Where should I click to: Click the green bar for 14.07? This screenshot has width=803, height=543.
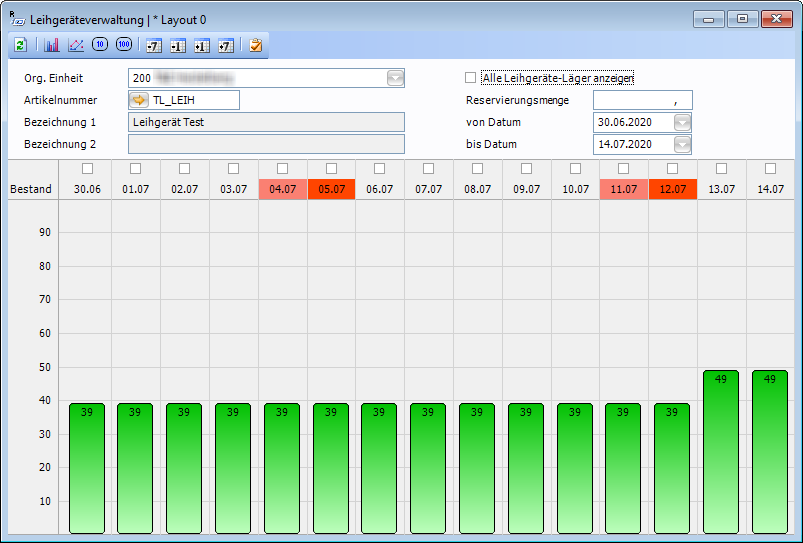tap(770, 452)
